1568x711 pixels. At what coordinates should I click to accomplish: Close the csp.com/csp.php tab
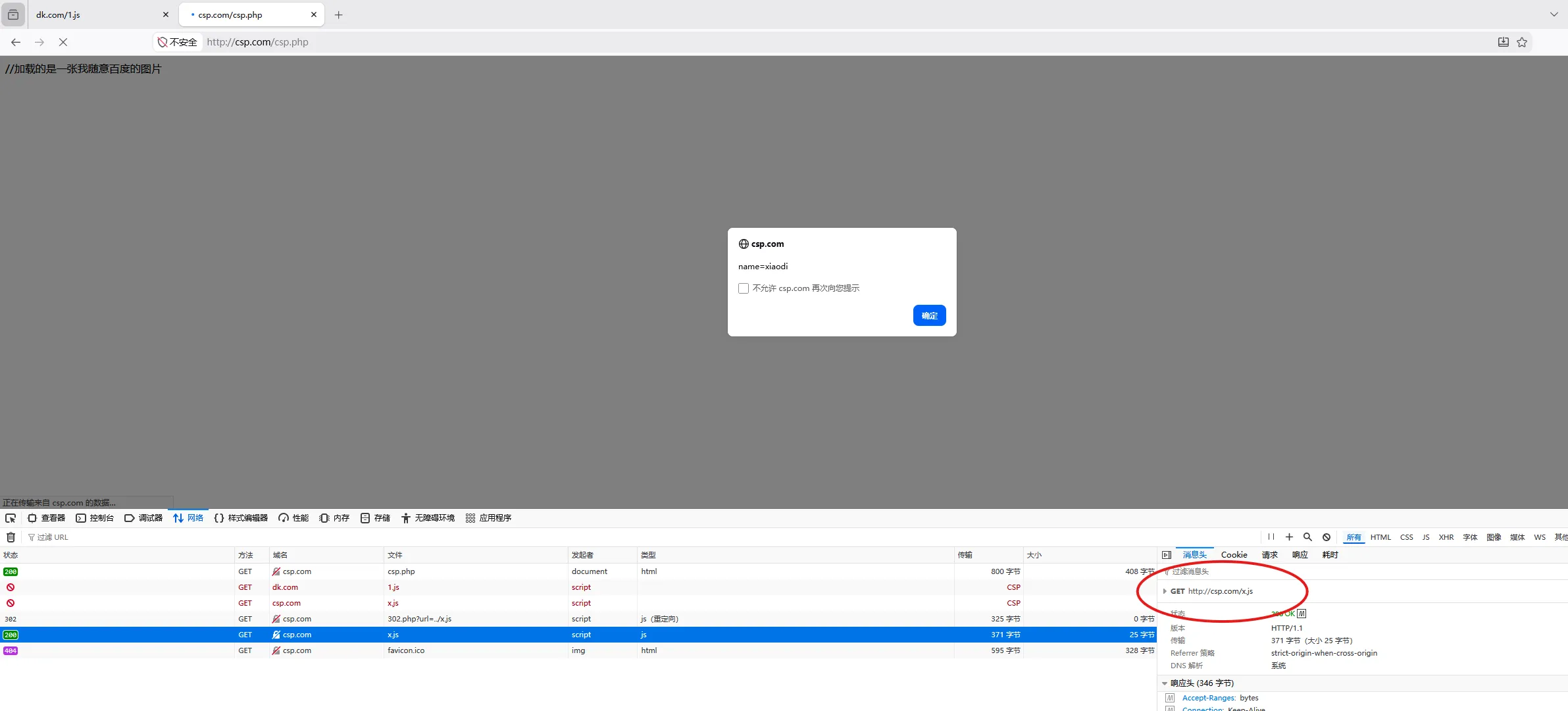pos(314,14)
